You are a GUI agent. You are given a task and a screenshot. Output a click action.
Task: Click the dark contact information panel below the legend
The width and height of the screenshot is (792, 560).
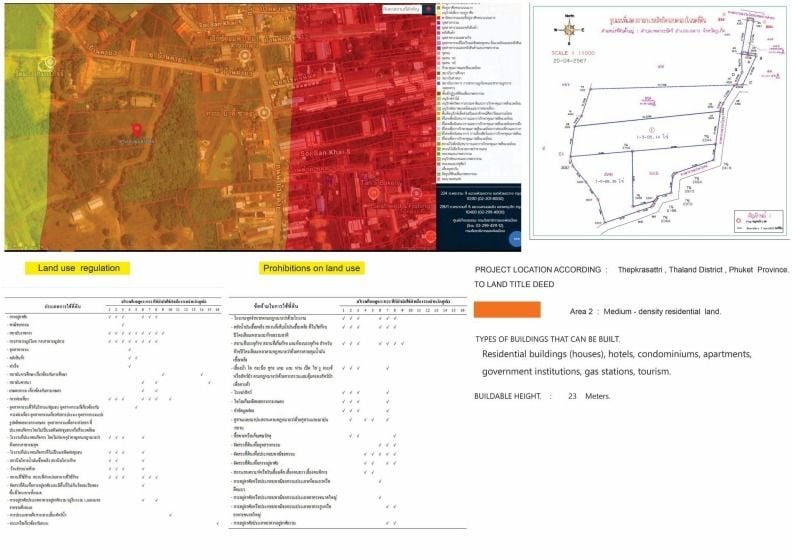tap(478, 217)
